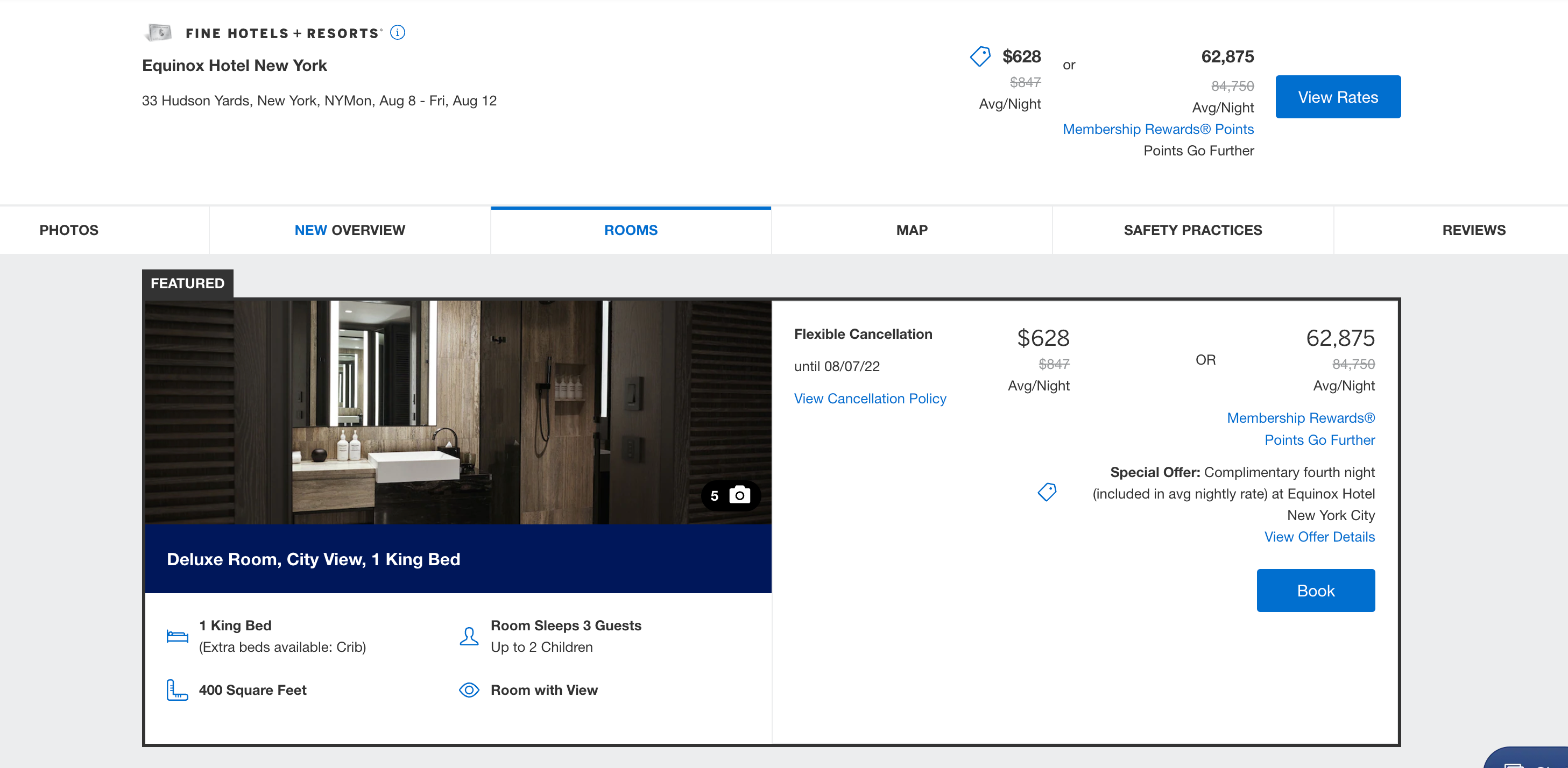The width and height of the screenshot is (1568, 768).
Task: Open View Offer Details link
Action: point(1319,537)
